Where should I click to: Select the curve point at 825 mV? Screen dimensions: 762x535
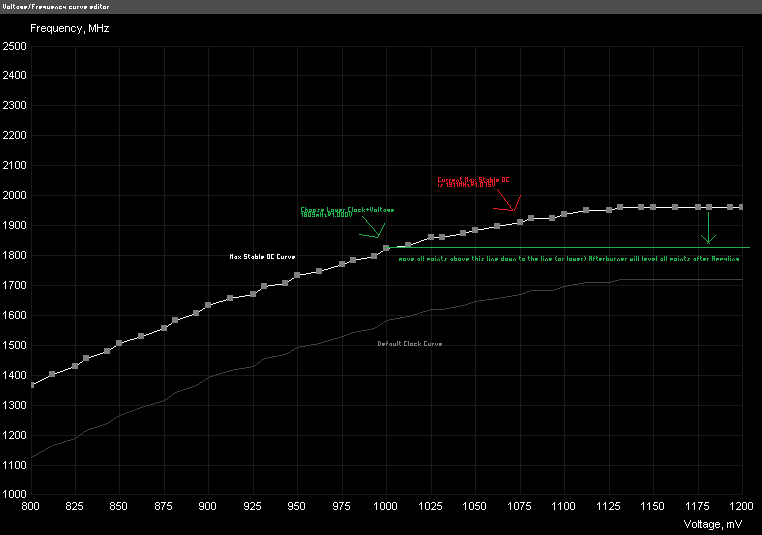75,366
